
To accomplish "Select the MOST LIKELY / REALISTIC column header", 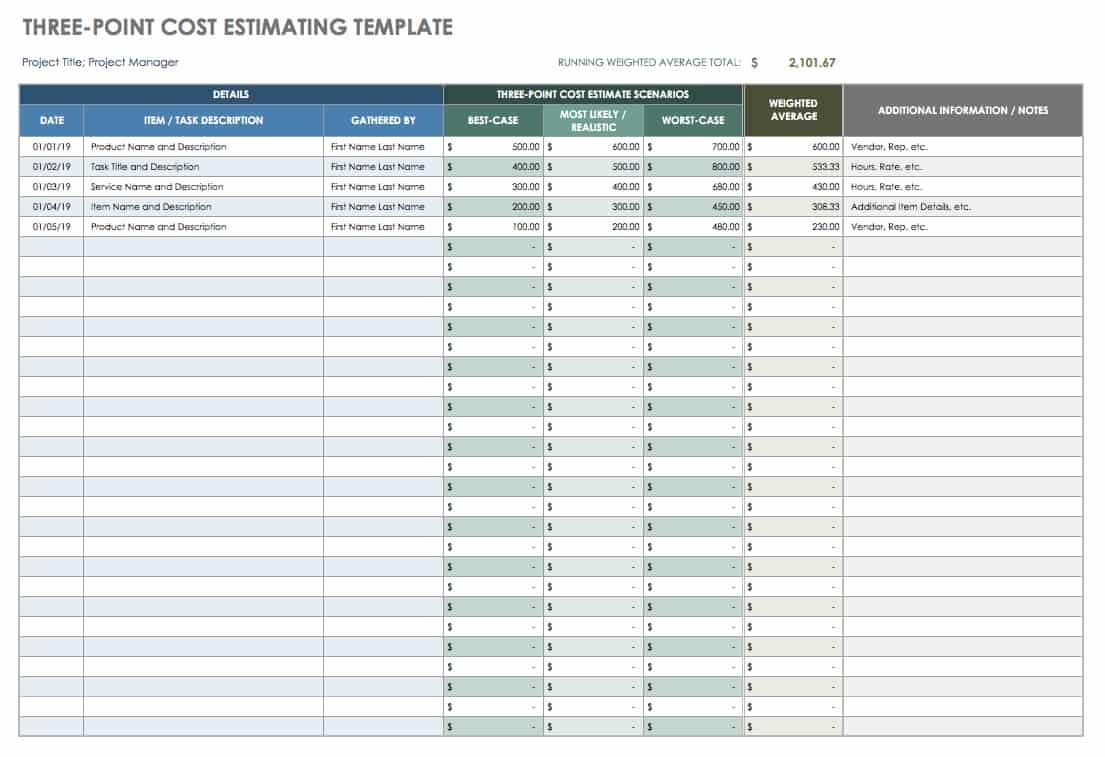I will 594,119.
